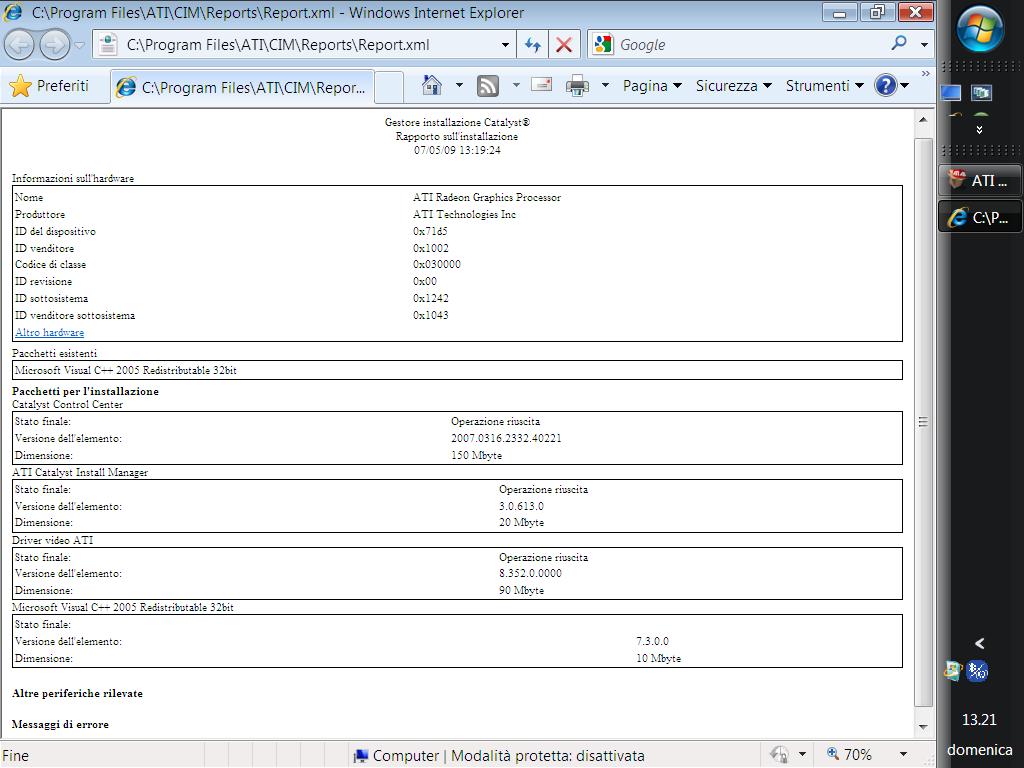Viewport: 1024px width, 768px height.
Task: Refresh the page with the double-arrow icon
Action: point(533,45)
